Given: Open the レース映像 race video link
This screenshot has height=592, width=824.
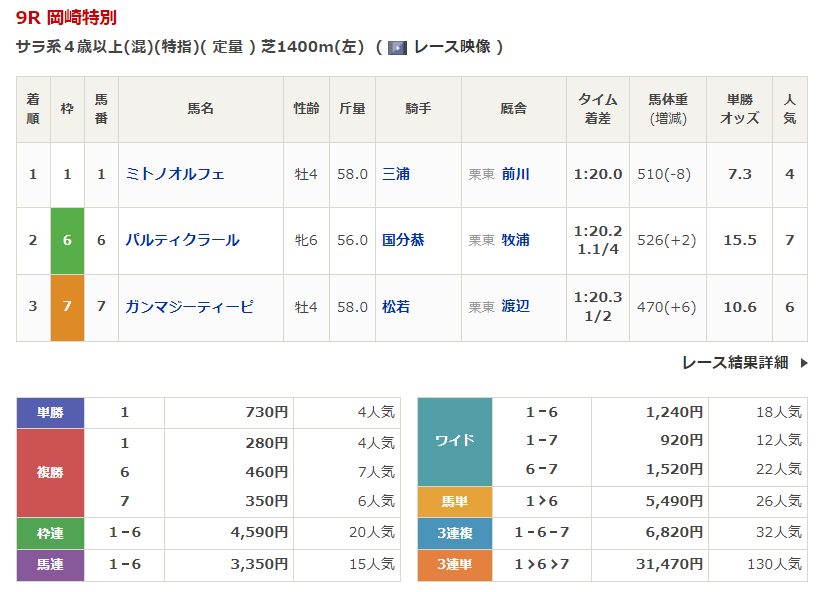Looking at the screenshot, I should (x=452, y=47).
